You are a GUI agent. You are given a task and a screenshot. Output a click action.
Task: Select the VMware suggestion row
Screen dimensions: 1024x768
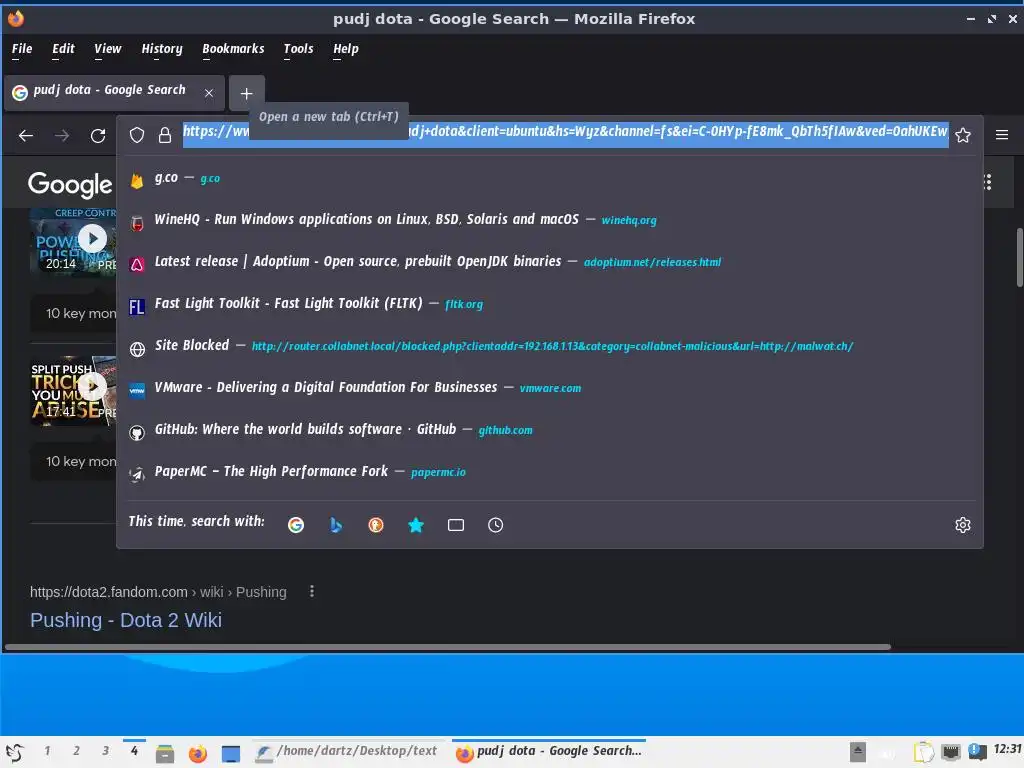point(549,388)
